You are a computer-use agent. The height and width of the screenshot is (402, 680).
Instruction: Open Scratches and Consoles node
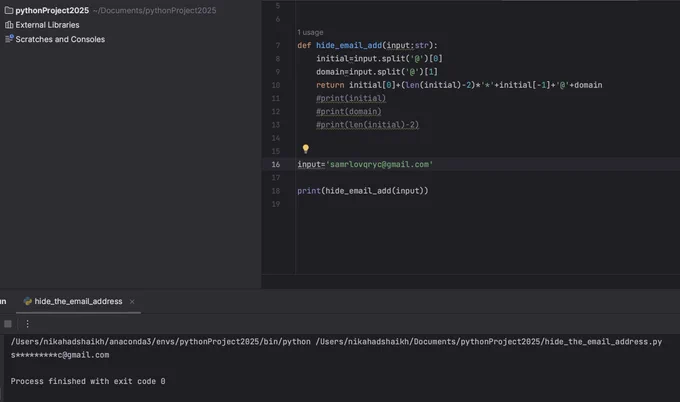point(60,39)
